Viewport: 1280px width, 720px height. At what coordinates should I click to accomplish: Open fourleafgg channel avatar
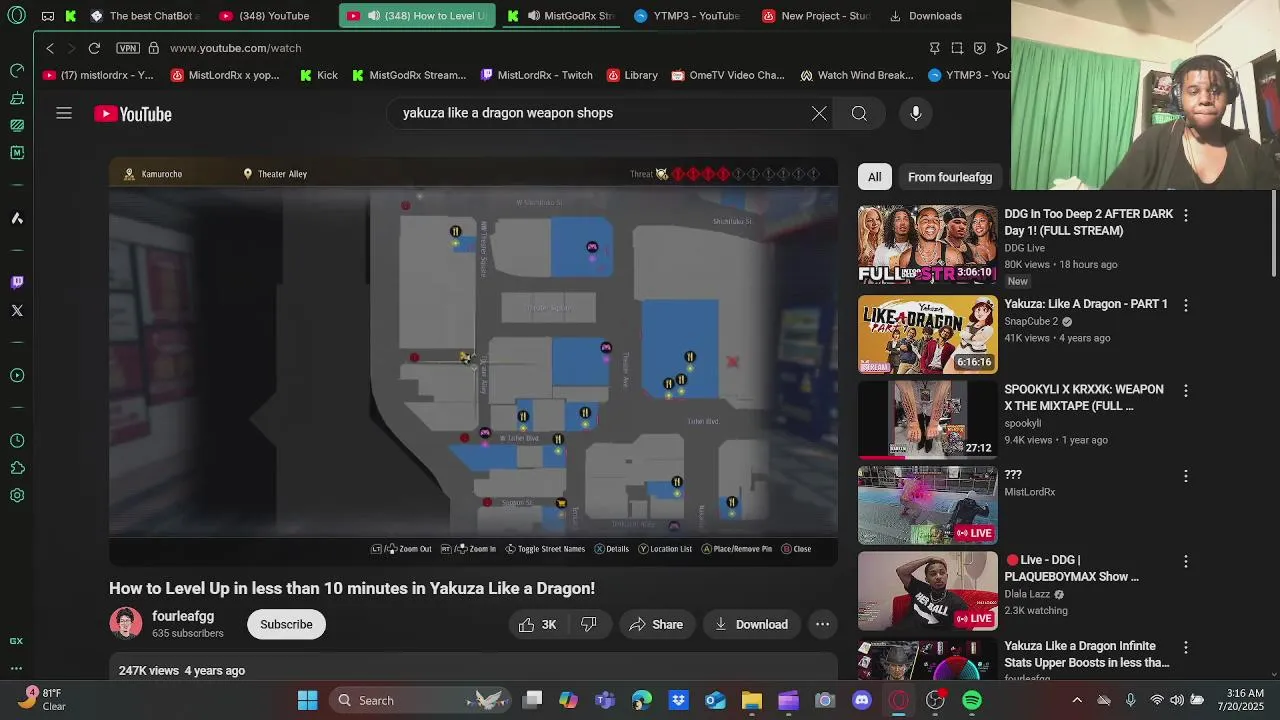tap(125, 623)
